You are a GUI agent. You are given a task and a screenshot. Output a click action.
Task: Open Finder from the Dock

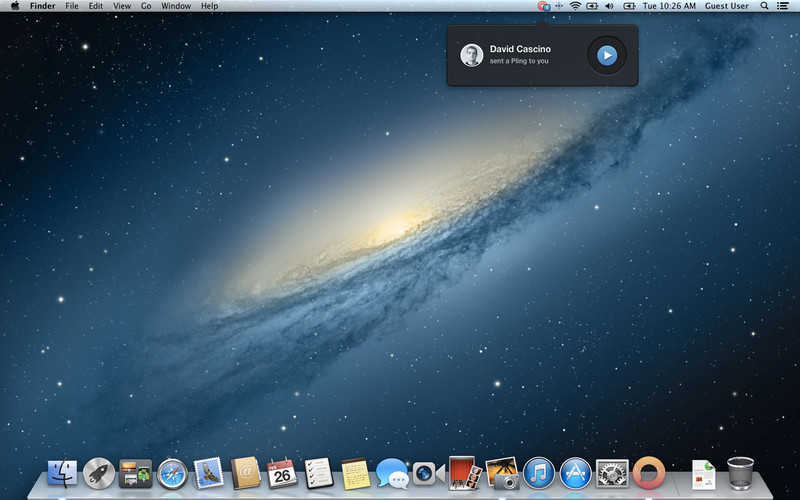point(62,473)
